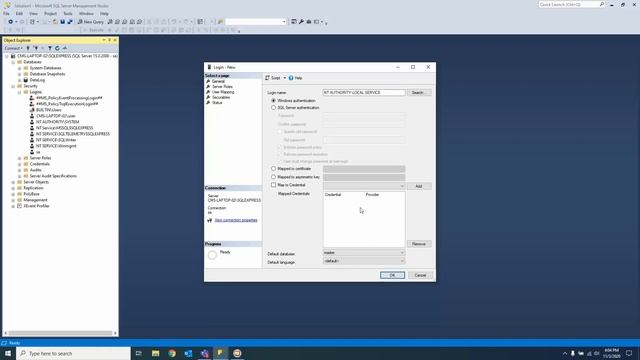Open the notification center icon
The height and width of the screenshot is (360, 640).
point(629,353)
